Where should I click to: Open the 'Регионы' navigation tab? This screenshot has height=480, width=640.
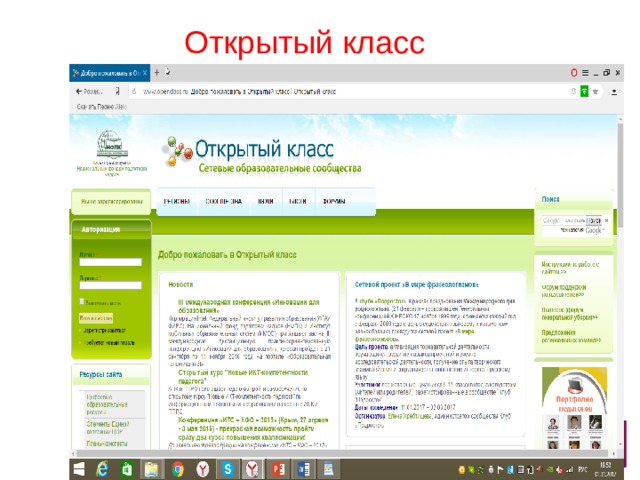click(x=177, y=201)
